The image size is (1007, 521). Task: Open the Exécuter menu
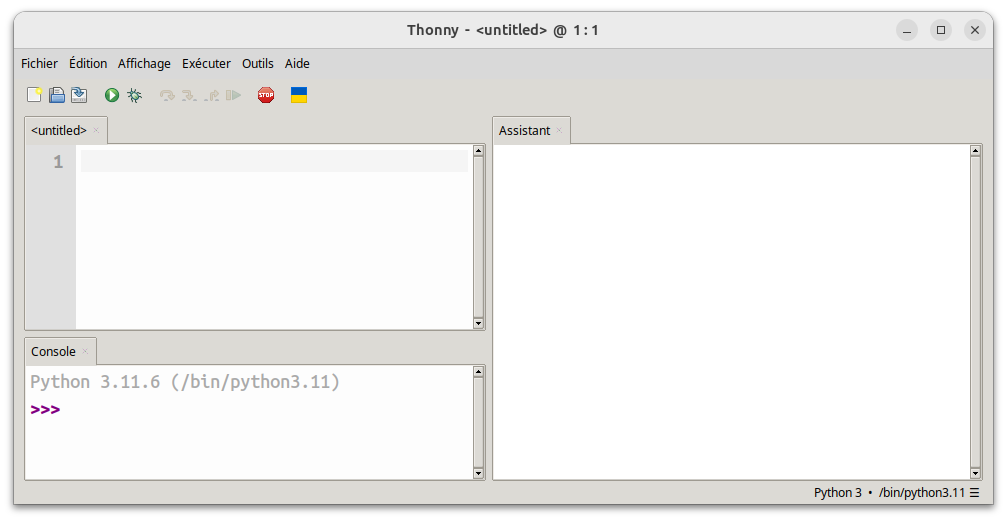tap(206, 63)
